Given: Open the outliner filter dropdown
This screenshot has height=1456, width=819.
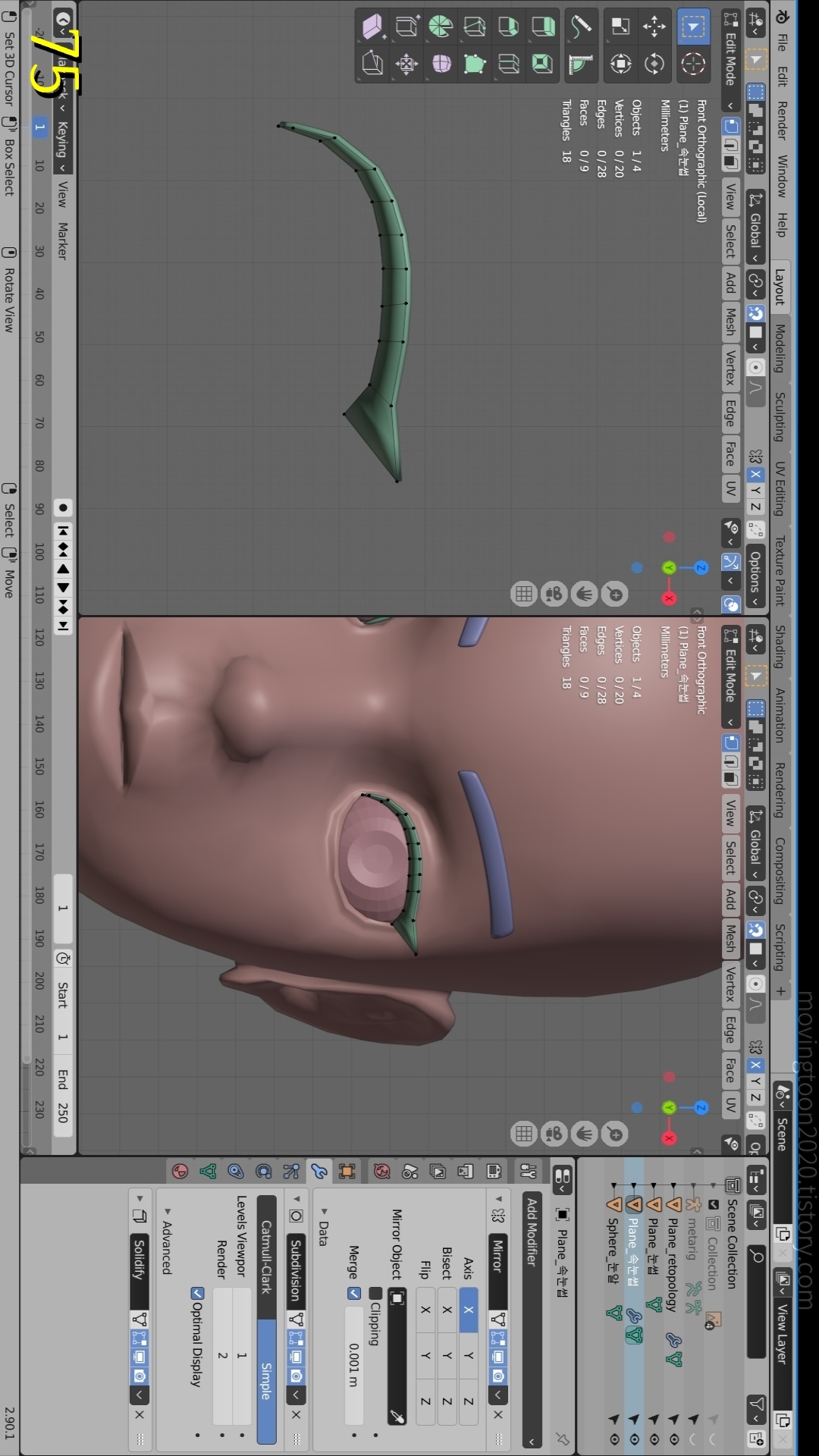Looking at the screenshot, I should 756,1409.
